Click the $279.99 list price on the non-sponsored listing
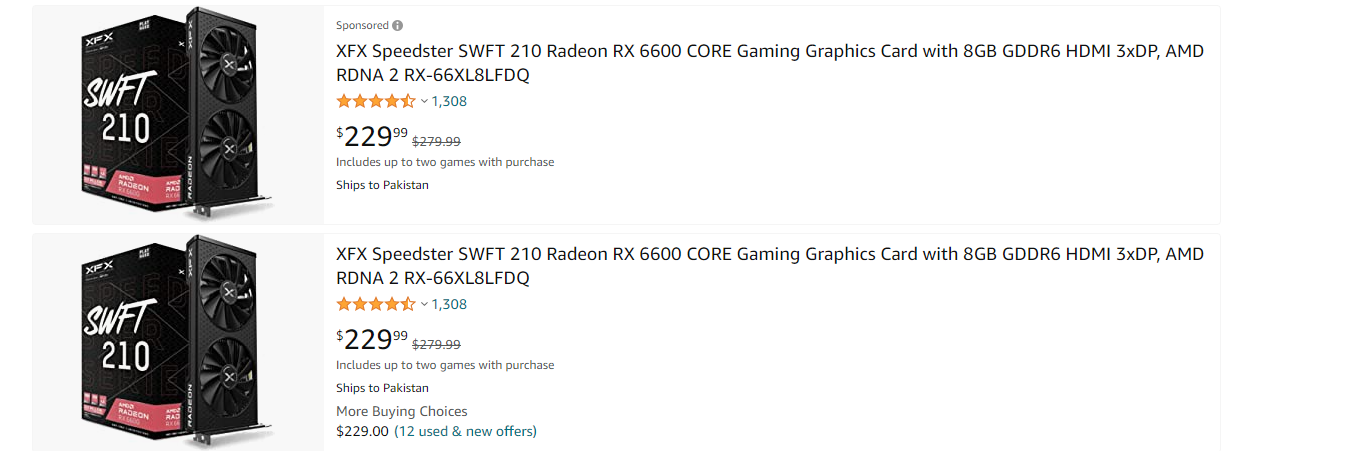 [x=436, y=344]
